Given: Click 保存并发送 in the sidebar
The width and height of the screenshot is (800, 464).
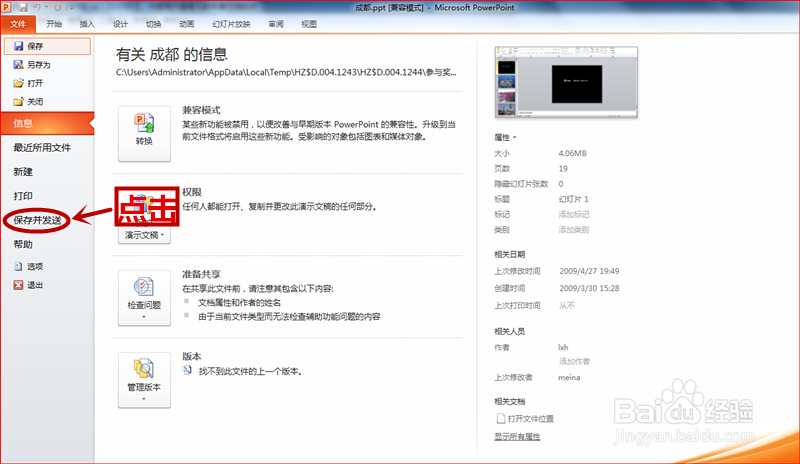Looking at the screenshot, I should pos(37,220).
